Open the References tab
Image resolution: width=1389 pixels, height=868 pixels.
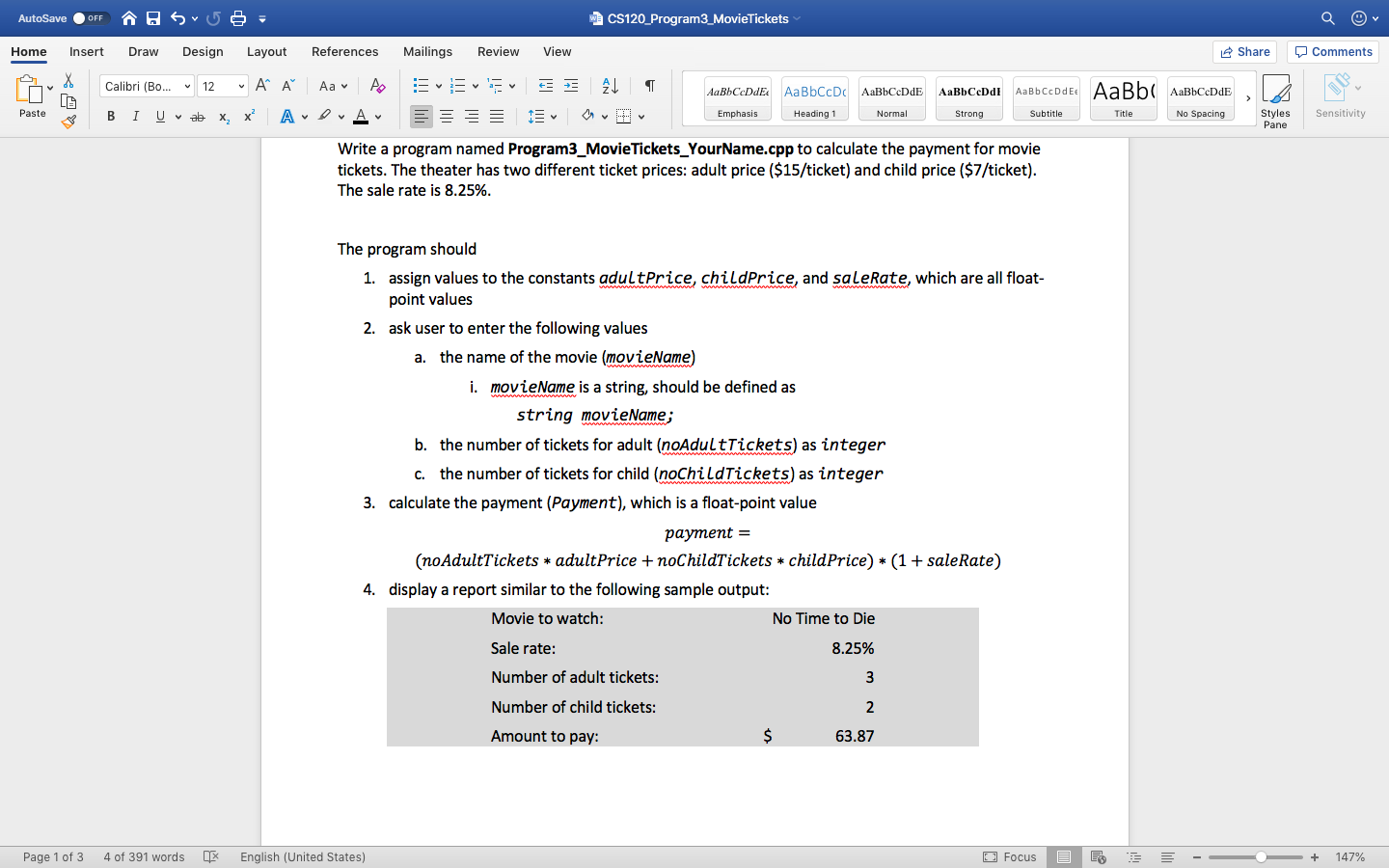[344, 52]
